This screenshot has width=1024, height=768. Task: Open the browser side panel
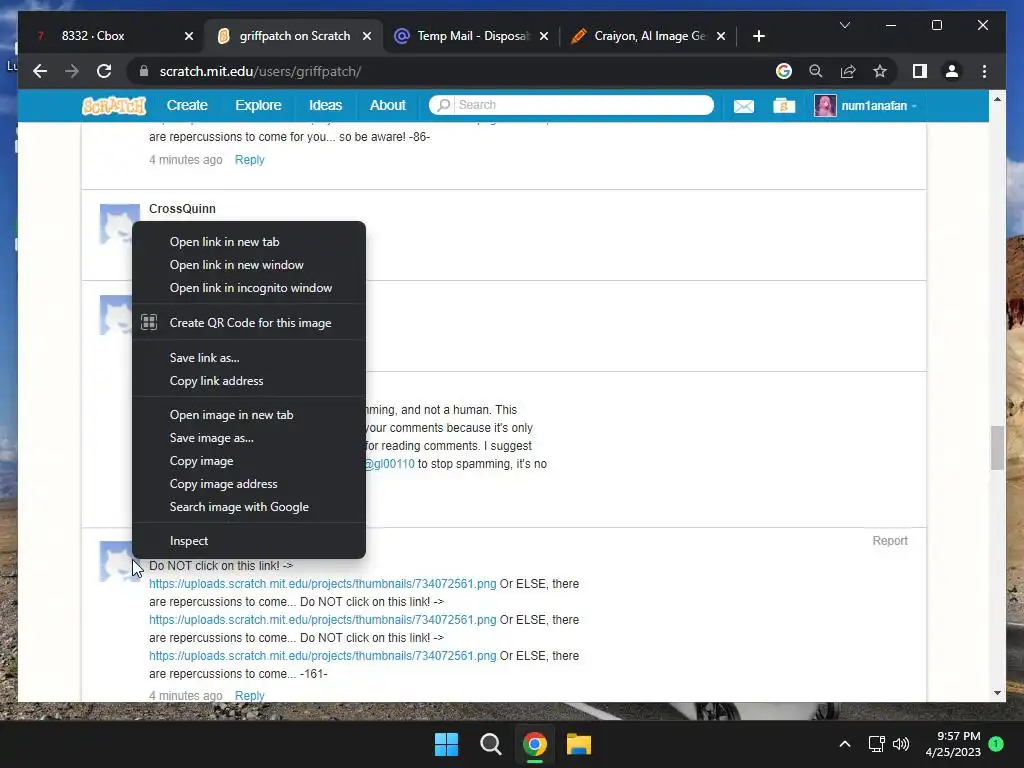coord(920,71)
